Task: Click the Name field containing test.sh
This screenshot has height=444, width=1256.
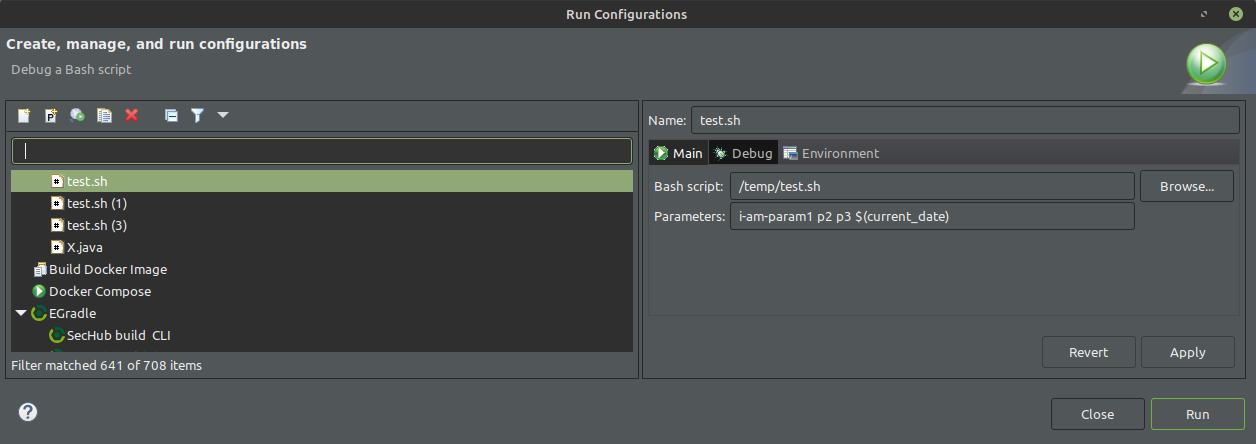Action: (x=965, y=120)
